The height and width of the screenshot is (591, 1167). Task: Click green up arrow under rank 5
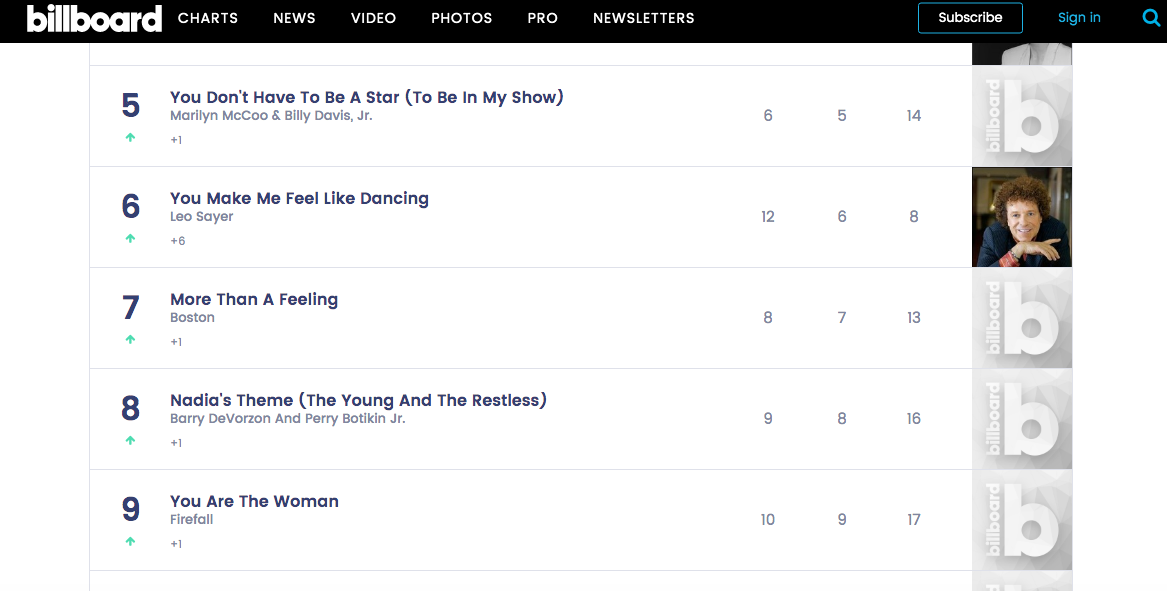click(x=130, y=138)
